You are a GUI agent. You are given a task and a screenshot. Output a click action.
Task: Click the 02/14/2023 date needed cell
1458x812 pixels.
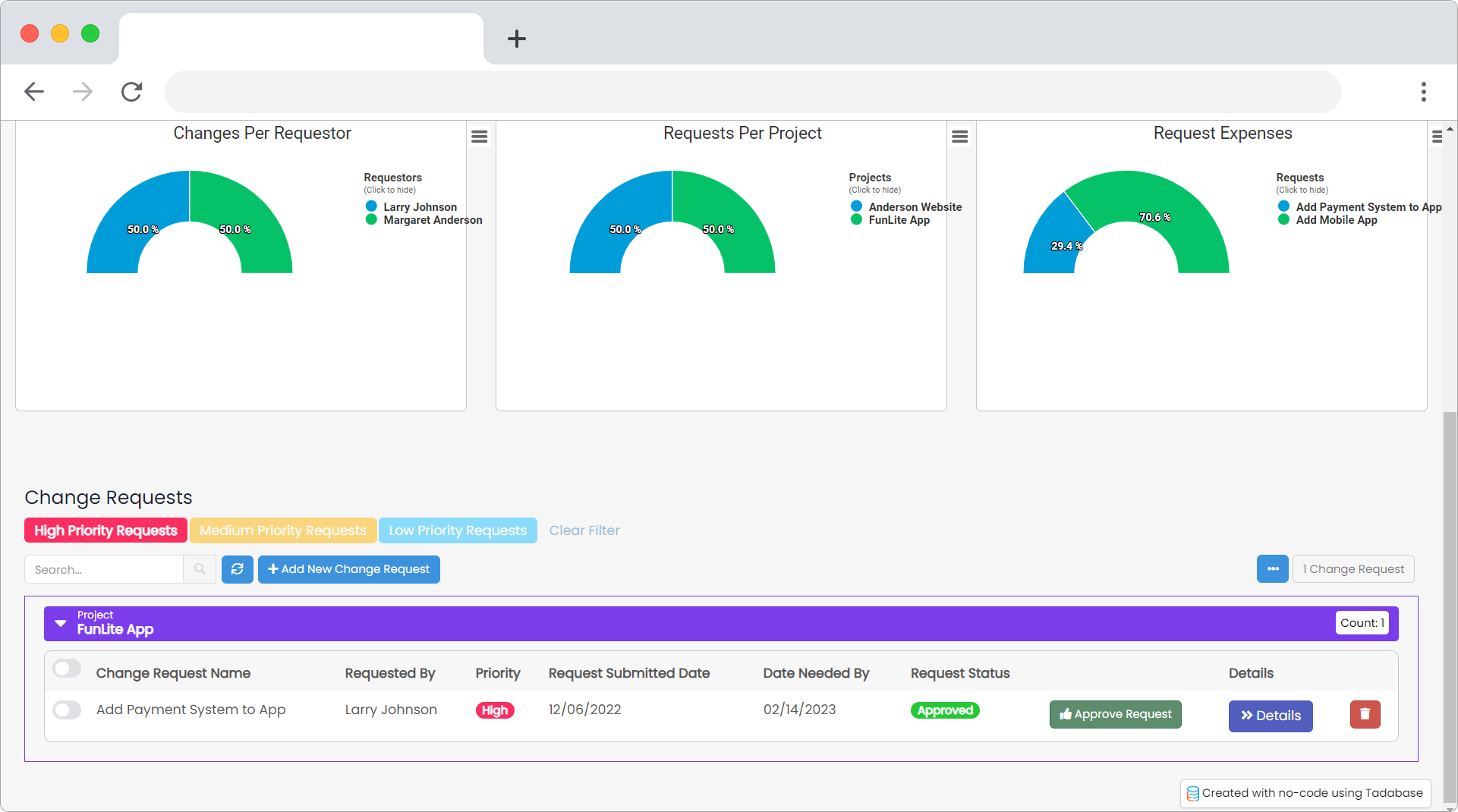799,710
